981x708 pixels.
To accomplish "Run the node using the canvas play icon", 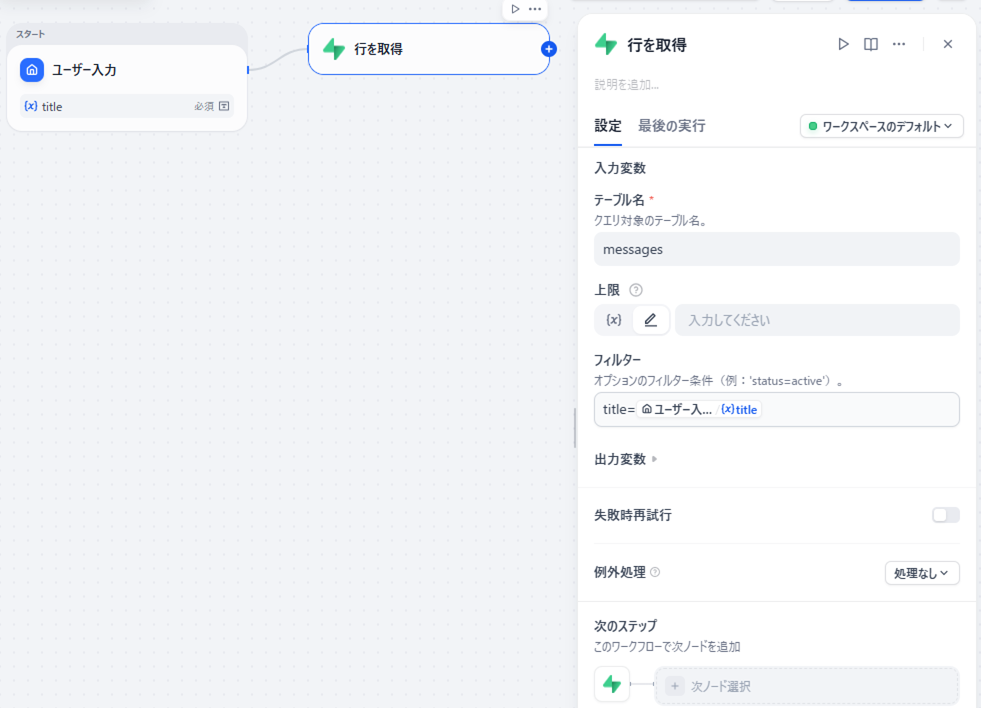I will (515, 9).
